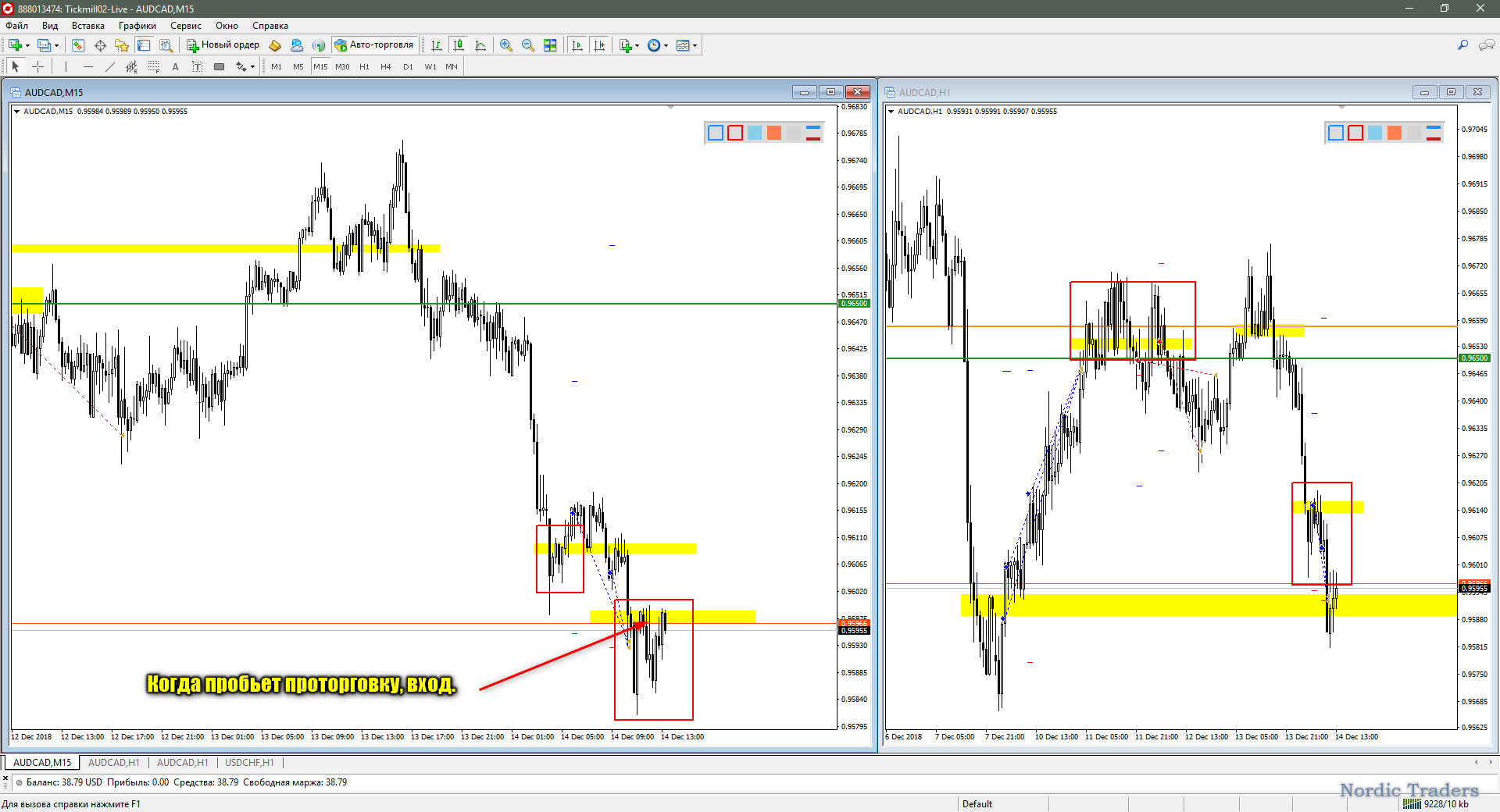The height and width of the screenshot is (812, 1500).
Task: Select the W1 timeframe button
Action: coord(430,67)
